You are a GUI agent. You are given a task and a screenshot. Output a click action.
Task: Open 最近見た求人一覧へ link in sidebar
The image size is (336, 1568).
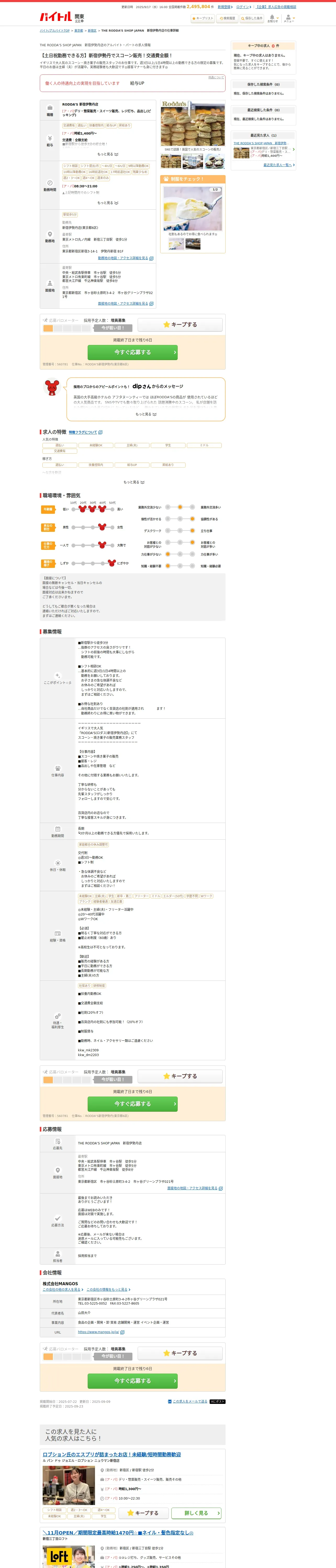pyautogui.click(x=279, y=165)
